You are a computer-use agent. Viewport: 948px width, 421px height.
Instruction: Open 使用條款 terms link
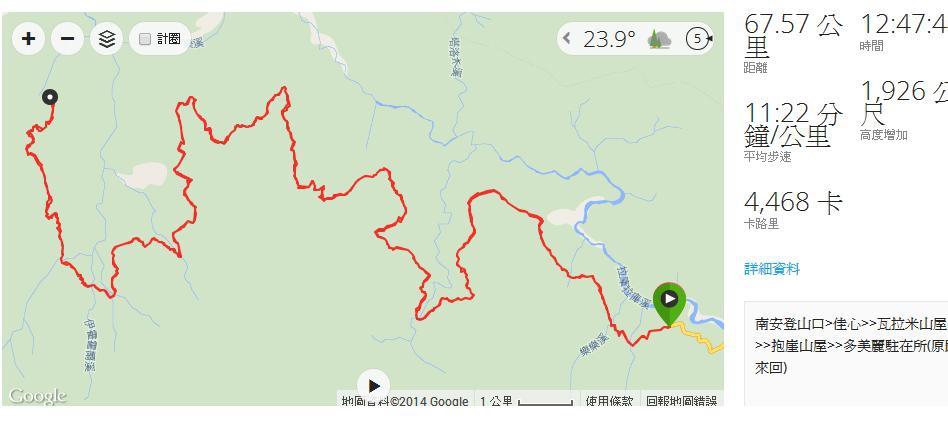tap(609, 401)
